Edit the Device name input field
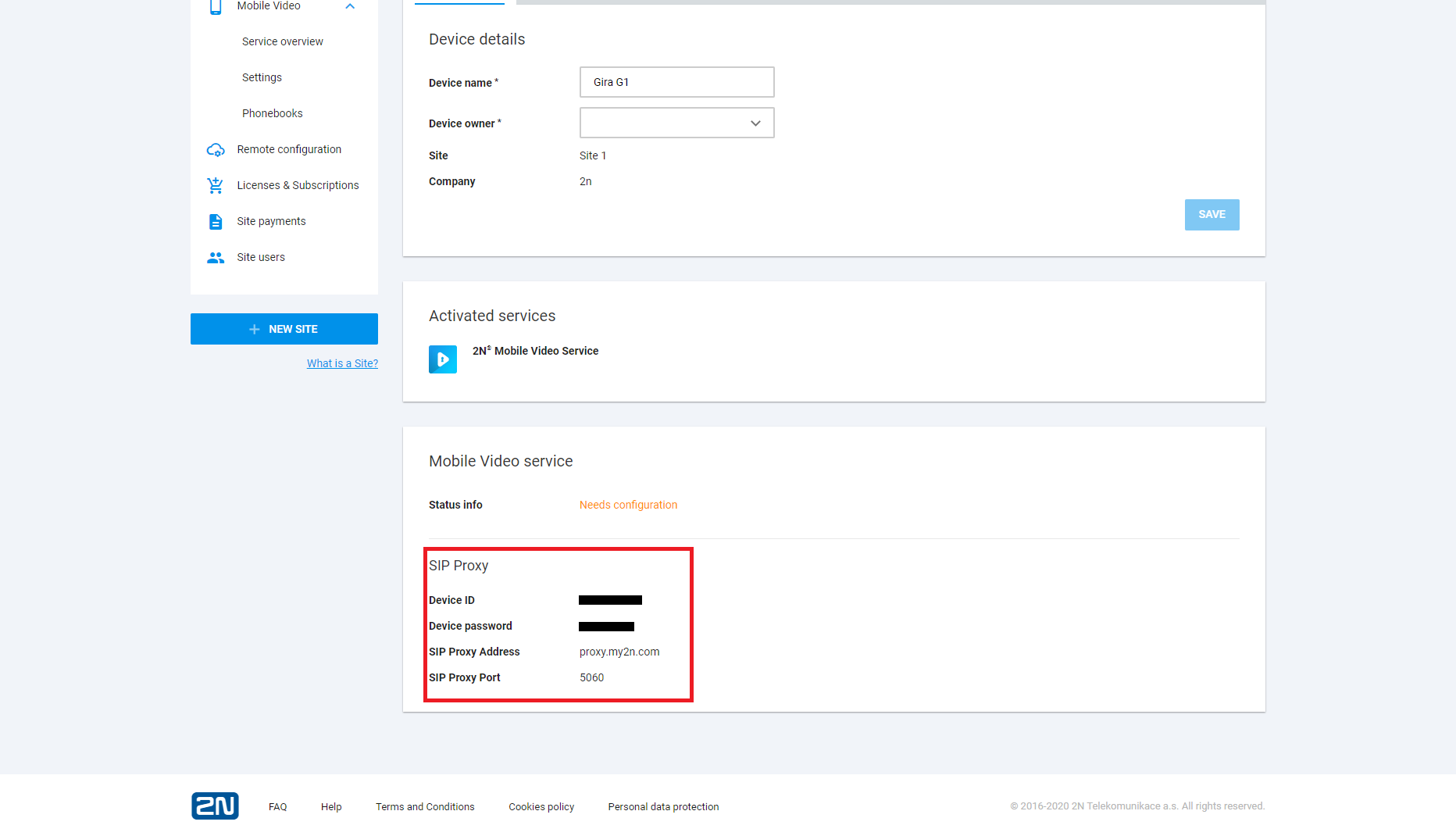Screen dimensions: 1456x836 tap(676, 83)
